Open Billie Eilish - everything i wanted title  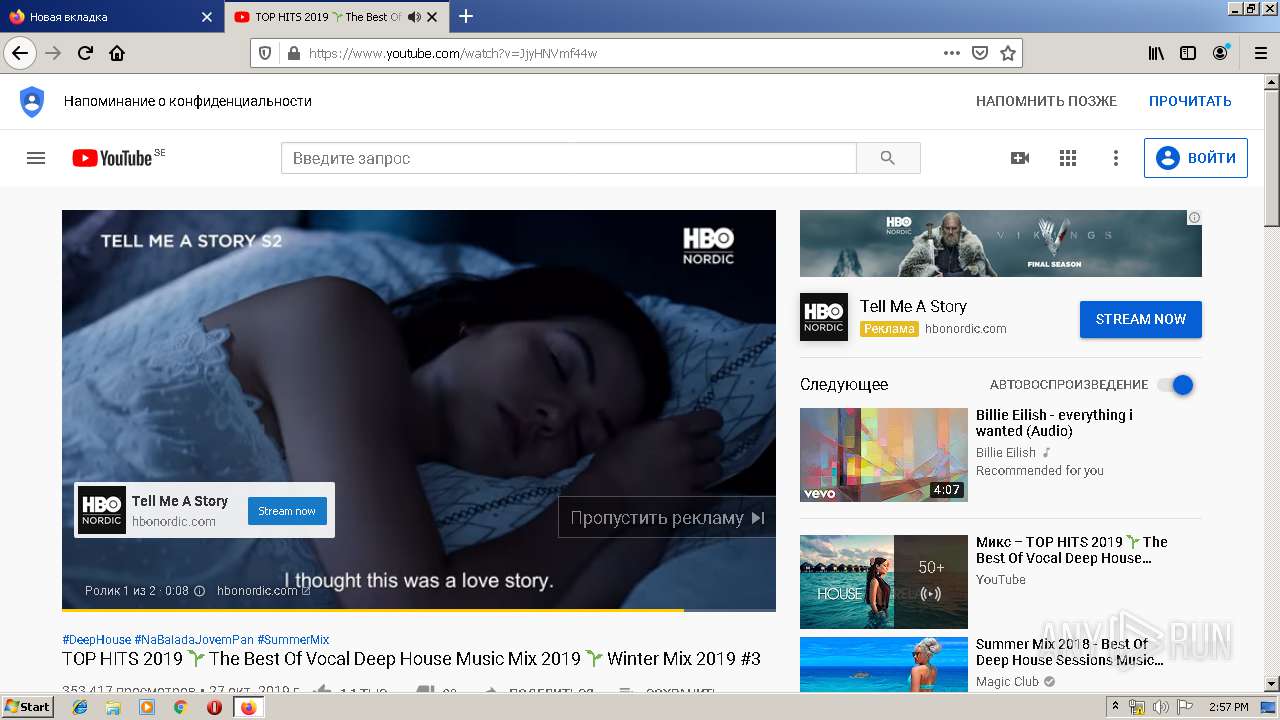pos(1054,423)
